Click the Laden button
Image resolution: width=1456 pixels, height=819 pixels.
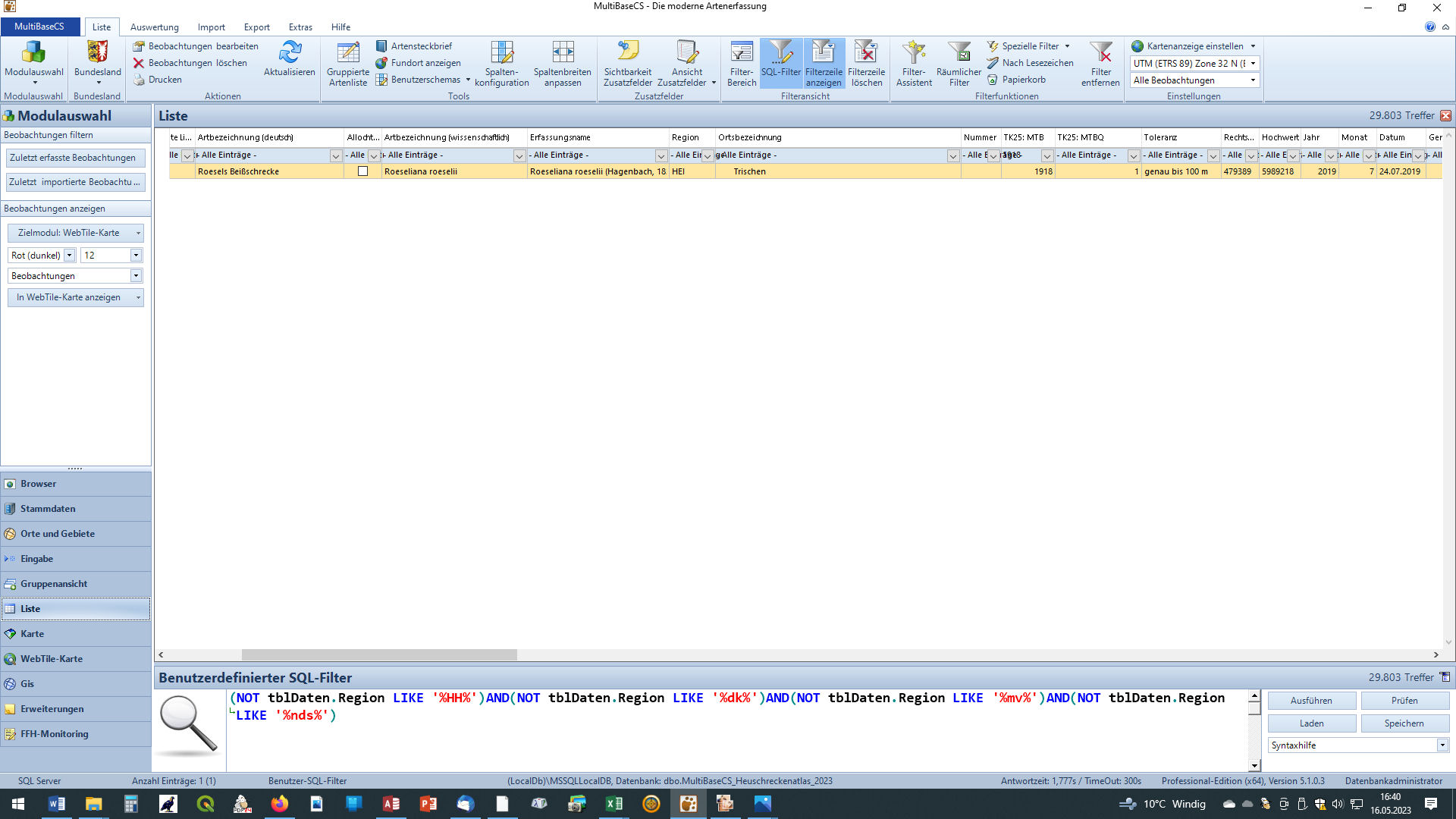tap(1311, 723)
